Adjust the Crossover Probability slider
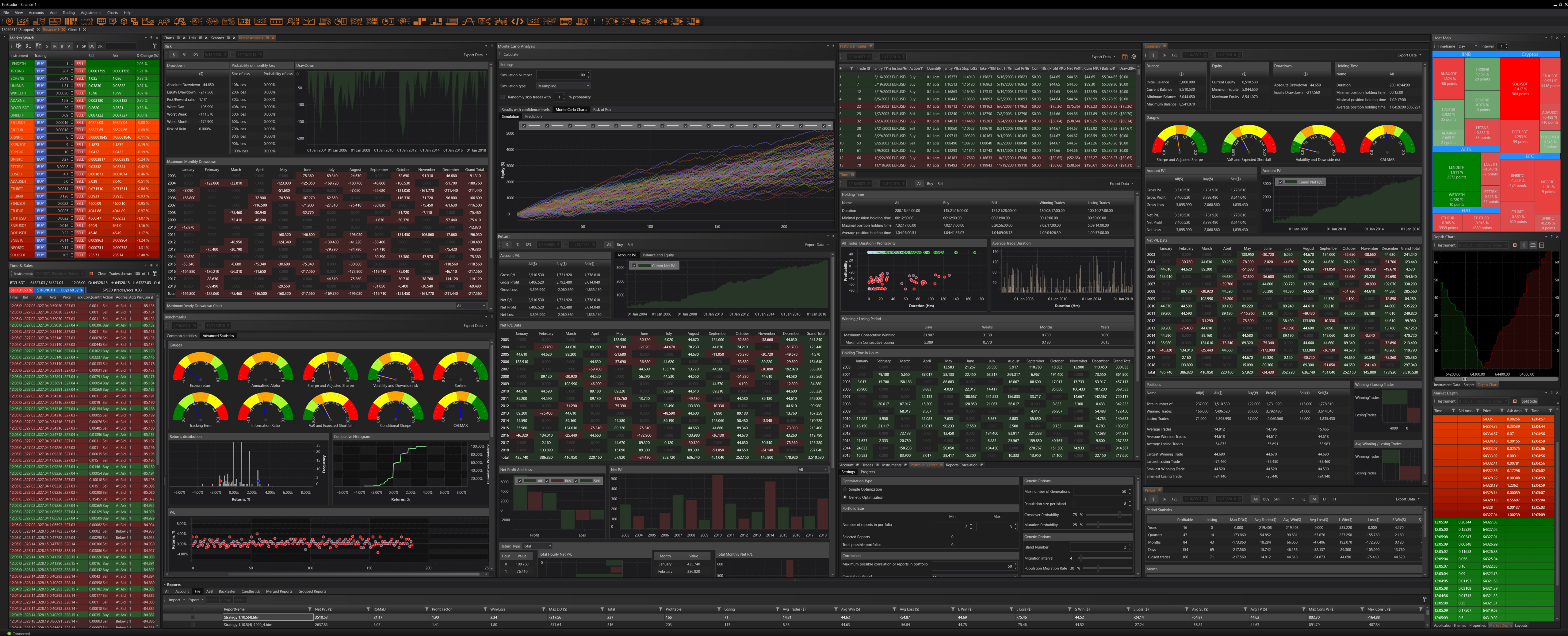 (1120, 515)
